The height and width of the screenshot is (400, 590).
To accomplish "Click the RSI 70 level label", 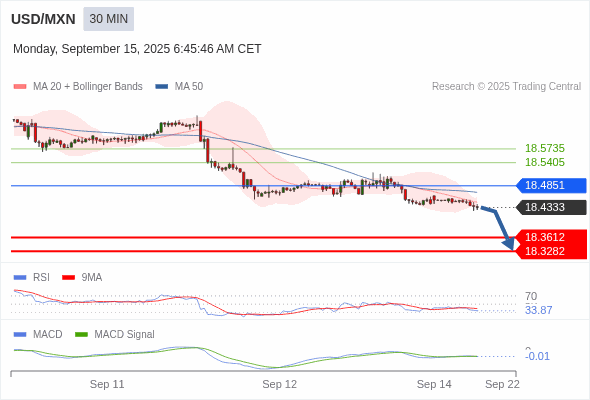I will tap(531, 296).
